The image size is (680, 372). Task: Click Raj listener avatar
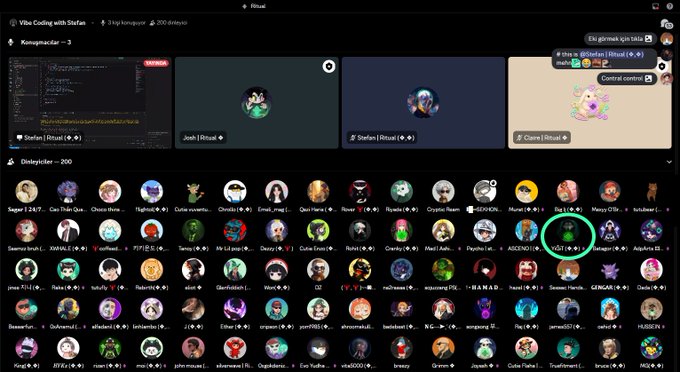pos(526,309)
